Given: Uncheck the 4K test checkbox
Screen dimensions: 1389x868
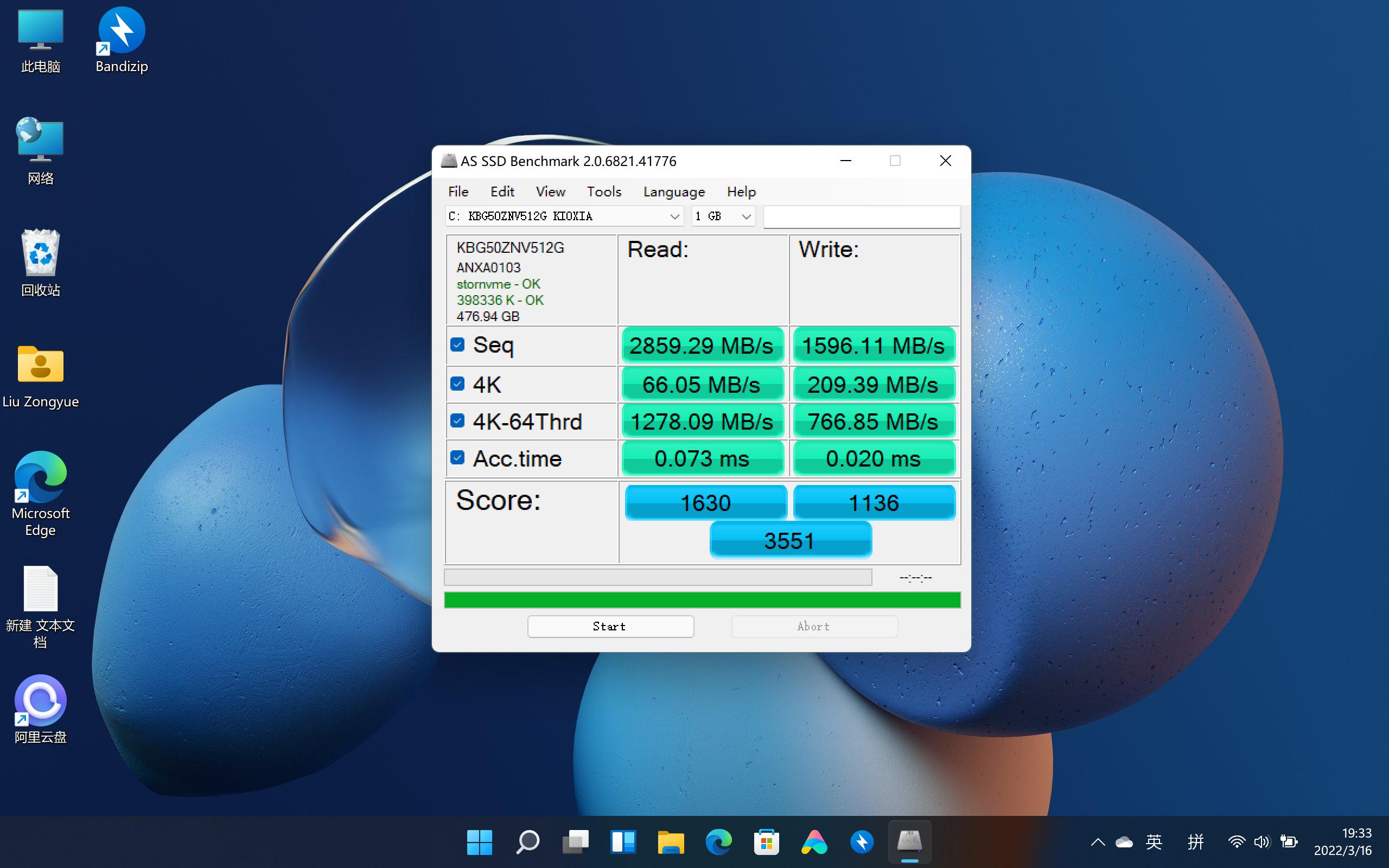Looking at the screenshot, I should pos(457,384).
